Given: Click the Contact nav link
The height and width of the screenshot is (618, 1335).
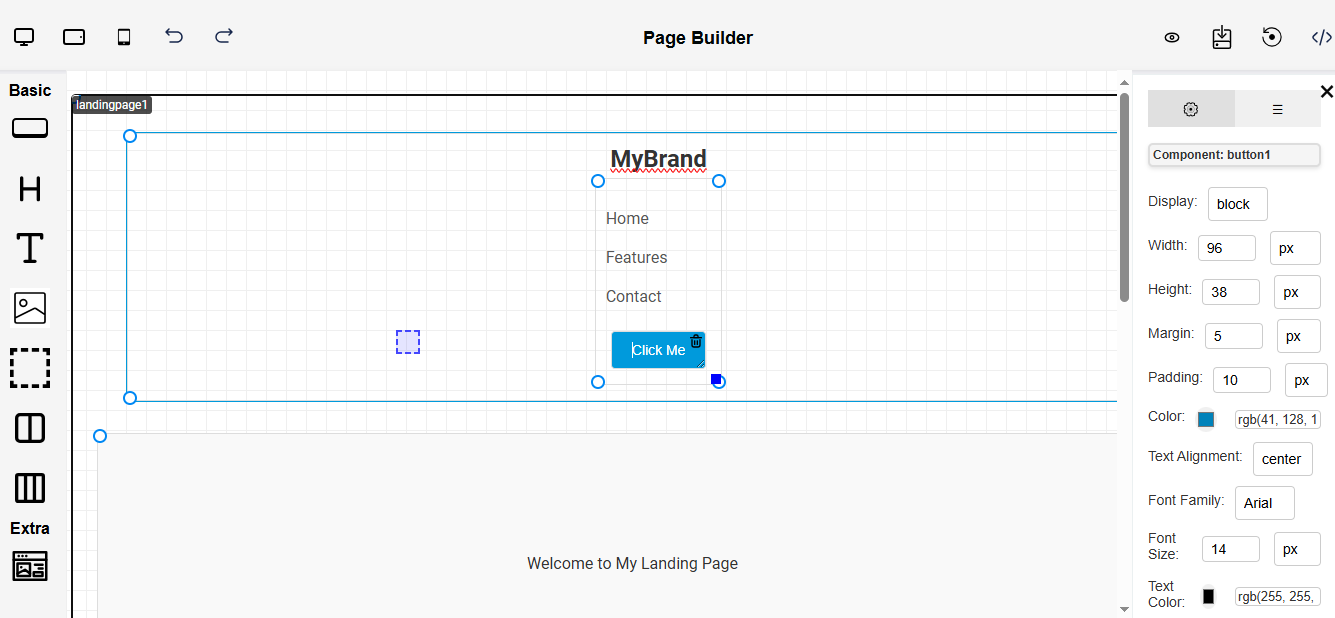Looking at the screenshot, I should pos(633,297).
